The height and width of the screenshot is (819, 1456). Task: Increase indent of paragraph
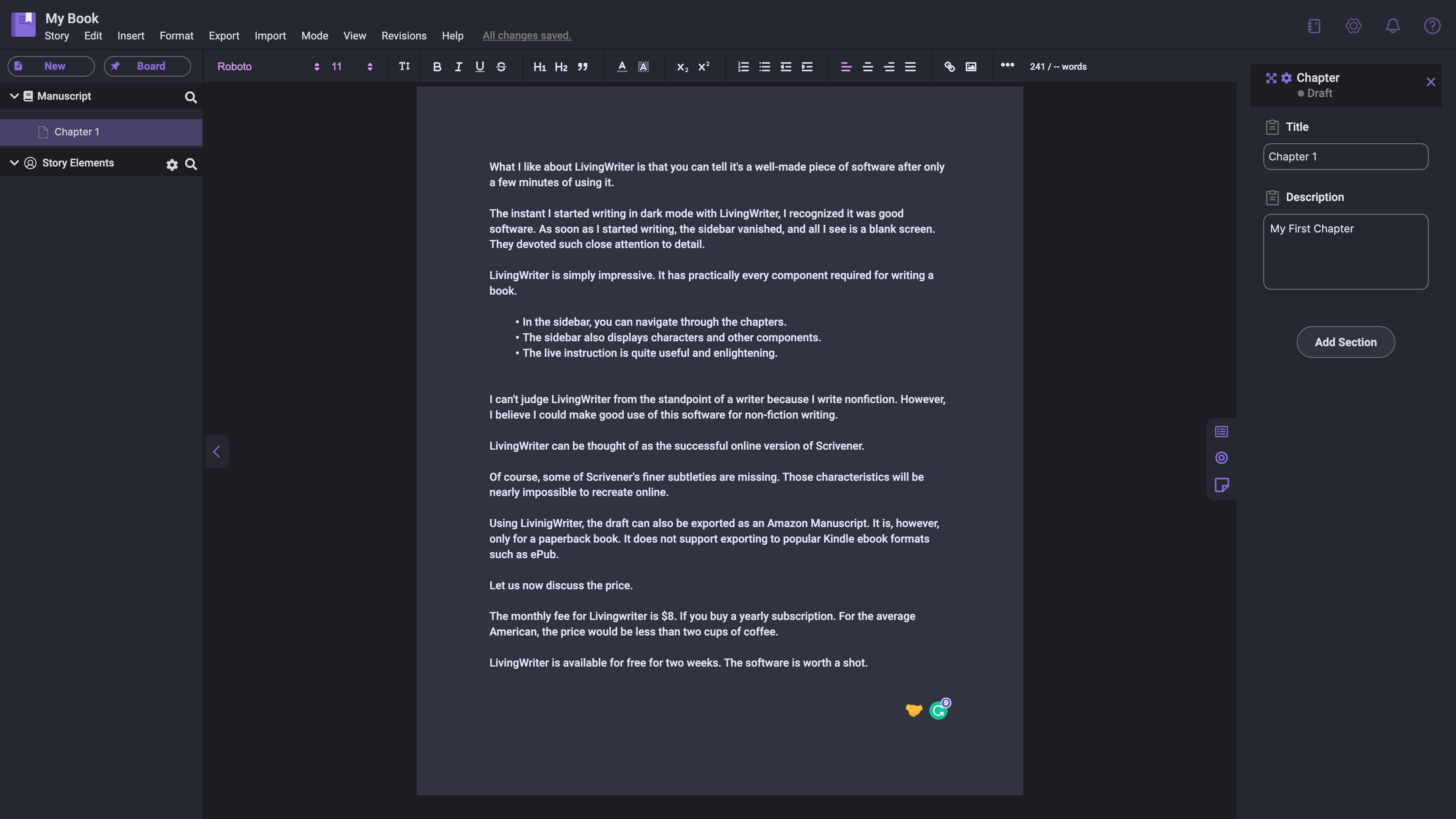pyautogui.click(x=807, y=67)
